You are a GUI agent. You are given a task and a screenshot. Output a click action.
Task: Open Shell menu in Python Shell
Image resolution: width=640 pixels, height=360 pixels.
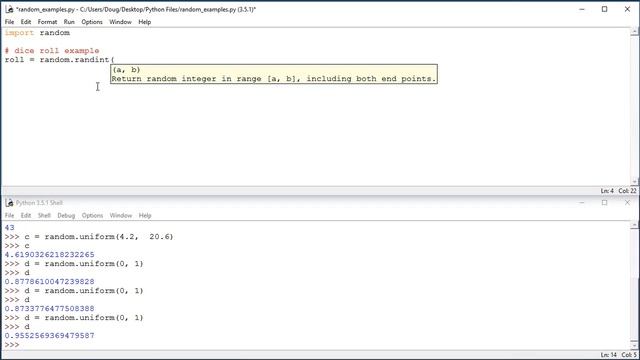coord(44,216)
